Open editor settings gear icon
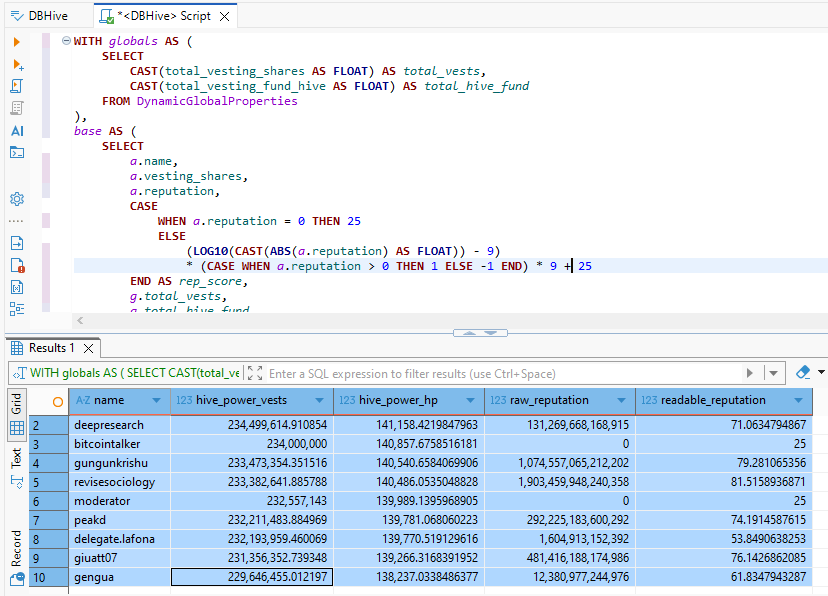The height and width of the screenshot is (596, 828). click(17, 199)
